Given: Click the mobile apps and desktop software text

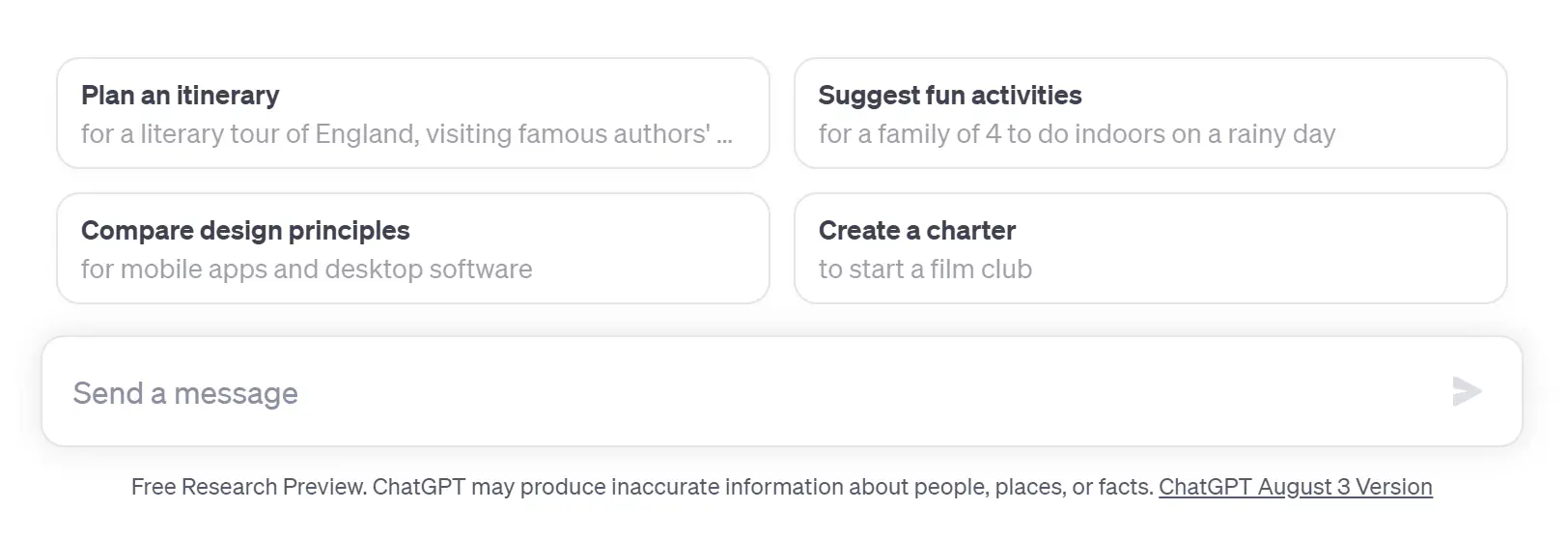Looking at the screenshot, I should pos(306,269).
